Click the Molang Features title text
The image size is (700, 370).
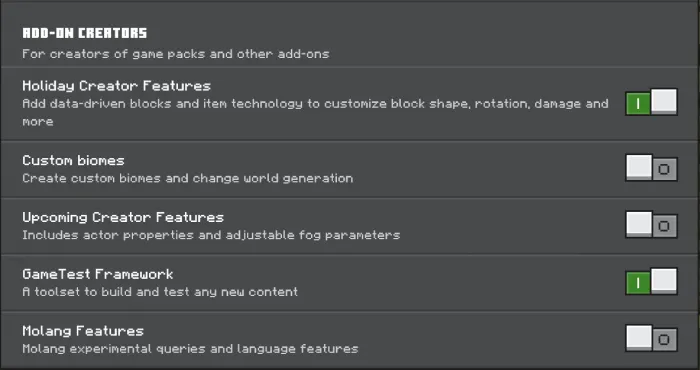(83, 331)
